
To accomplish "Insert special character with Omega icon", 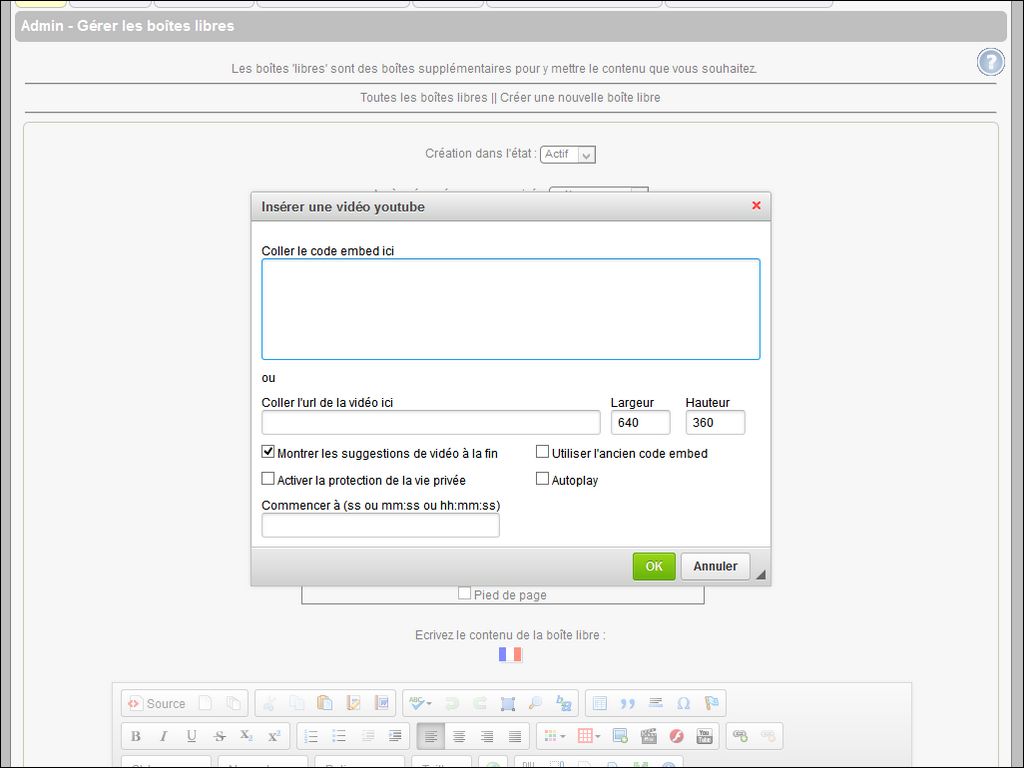I will click(x=684, y=703).
